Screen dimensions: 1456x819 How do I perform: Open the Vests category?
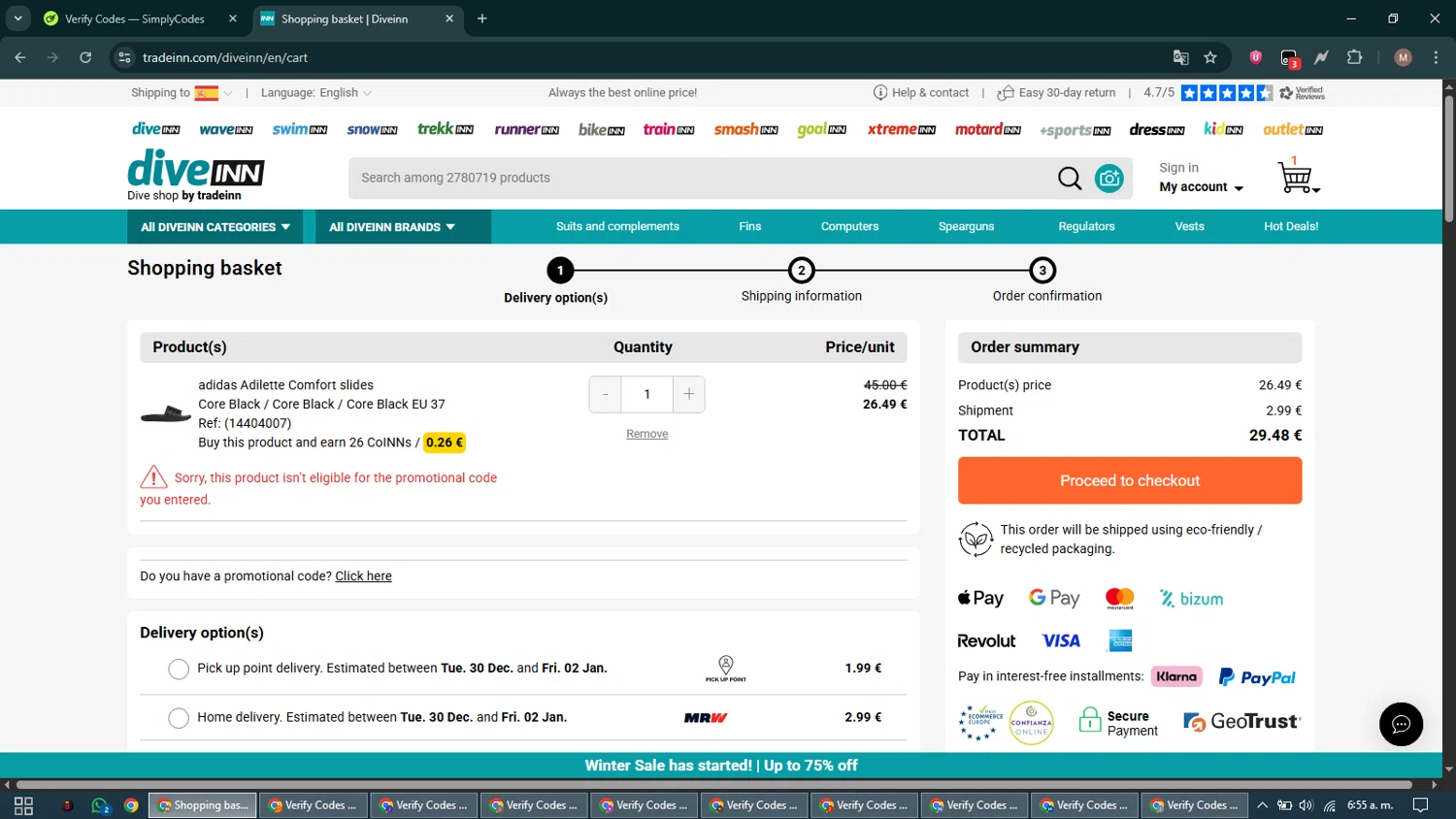[1189, 227]
